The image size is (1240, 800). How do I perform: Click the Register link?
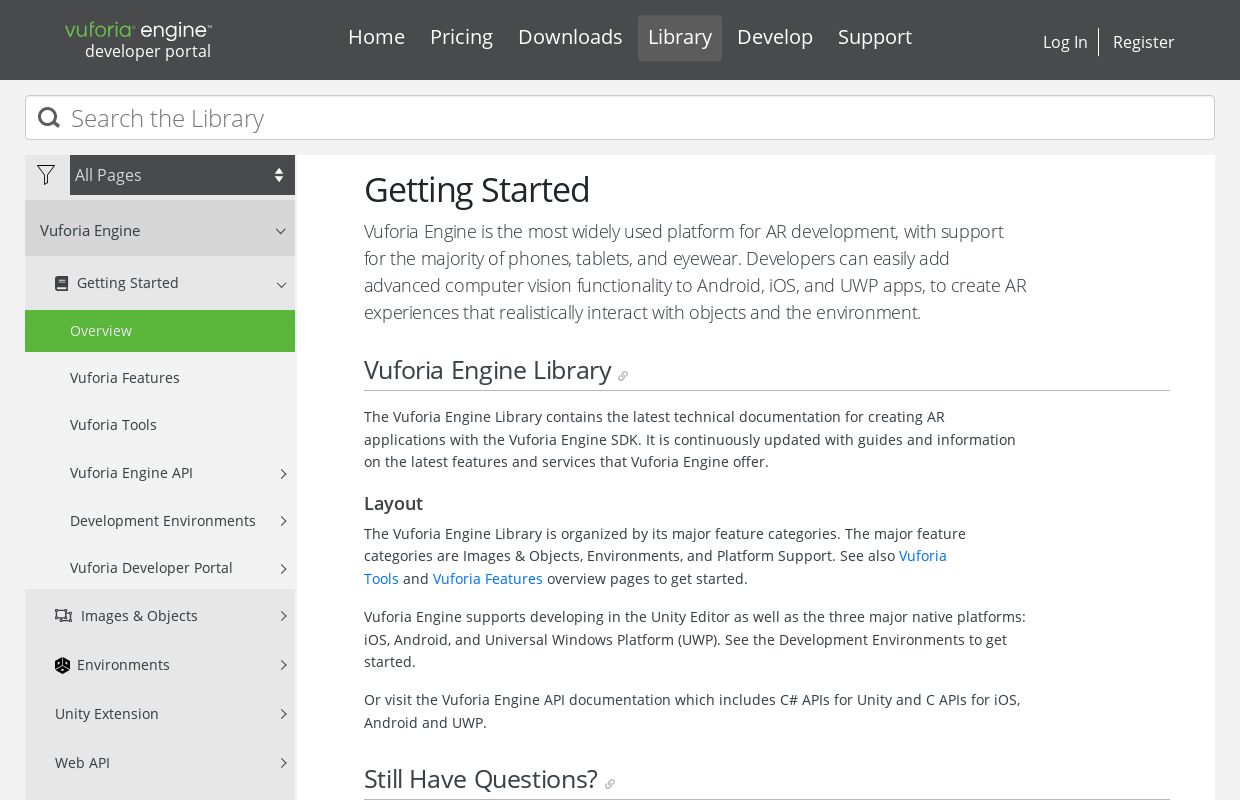pos(1144,42)
